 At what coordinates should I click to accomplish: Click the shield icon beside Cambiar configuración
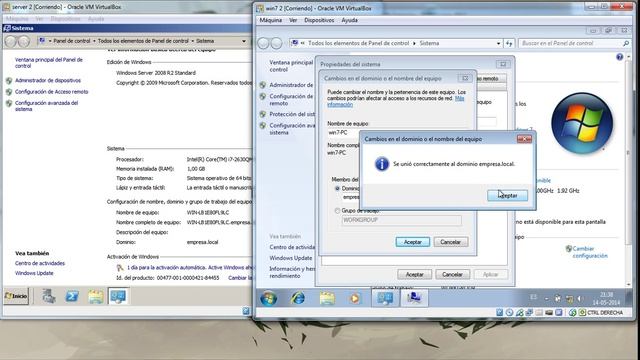pyautogui.click(x=568, y=249)
